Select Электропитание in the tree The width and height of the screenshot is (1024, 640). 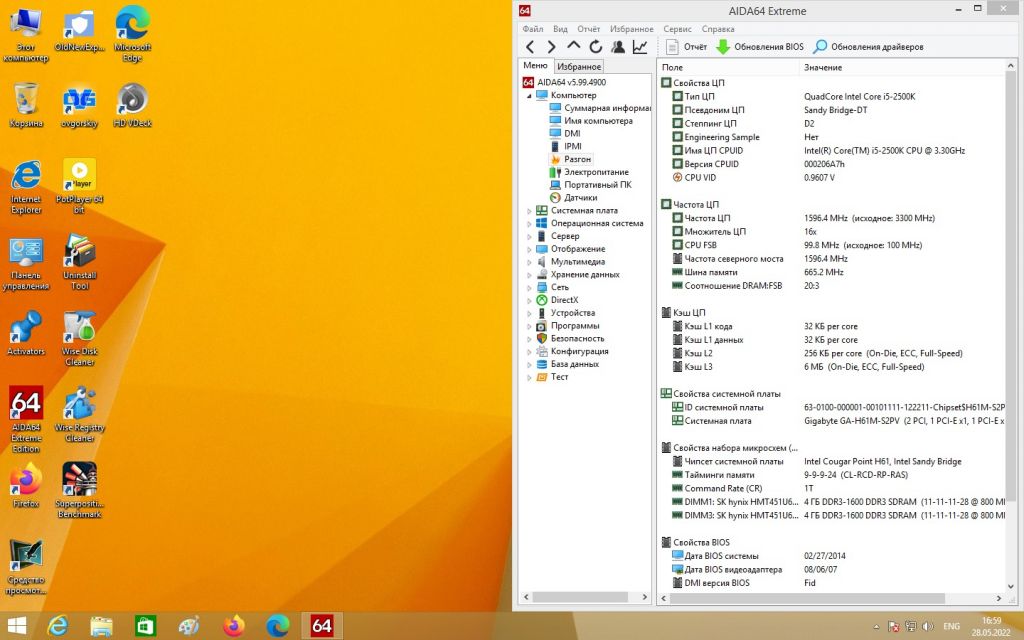click(x=589, y=172)
